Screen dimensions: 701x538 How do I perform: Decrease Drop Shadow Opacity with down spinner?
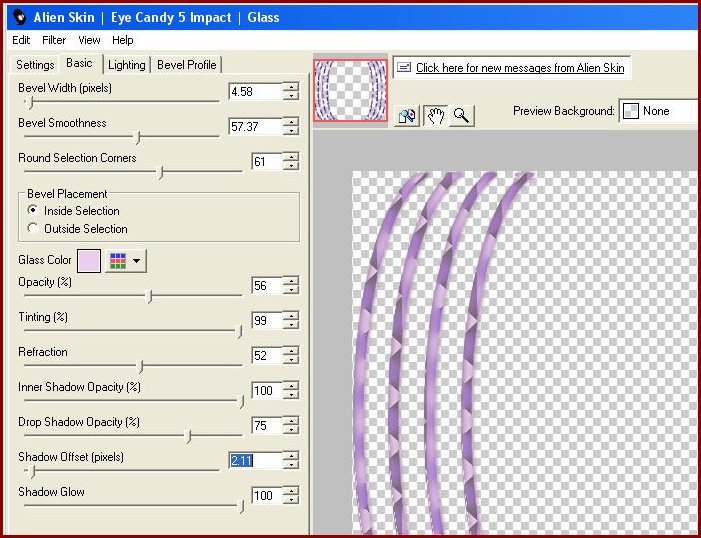click(291, 429)
